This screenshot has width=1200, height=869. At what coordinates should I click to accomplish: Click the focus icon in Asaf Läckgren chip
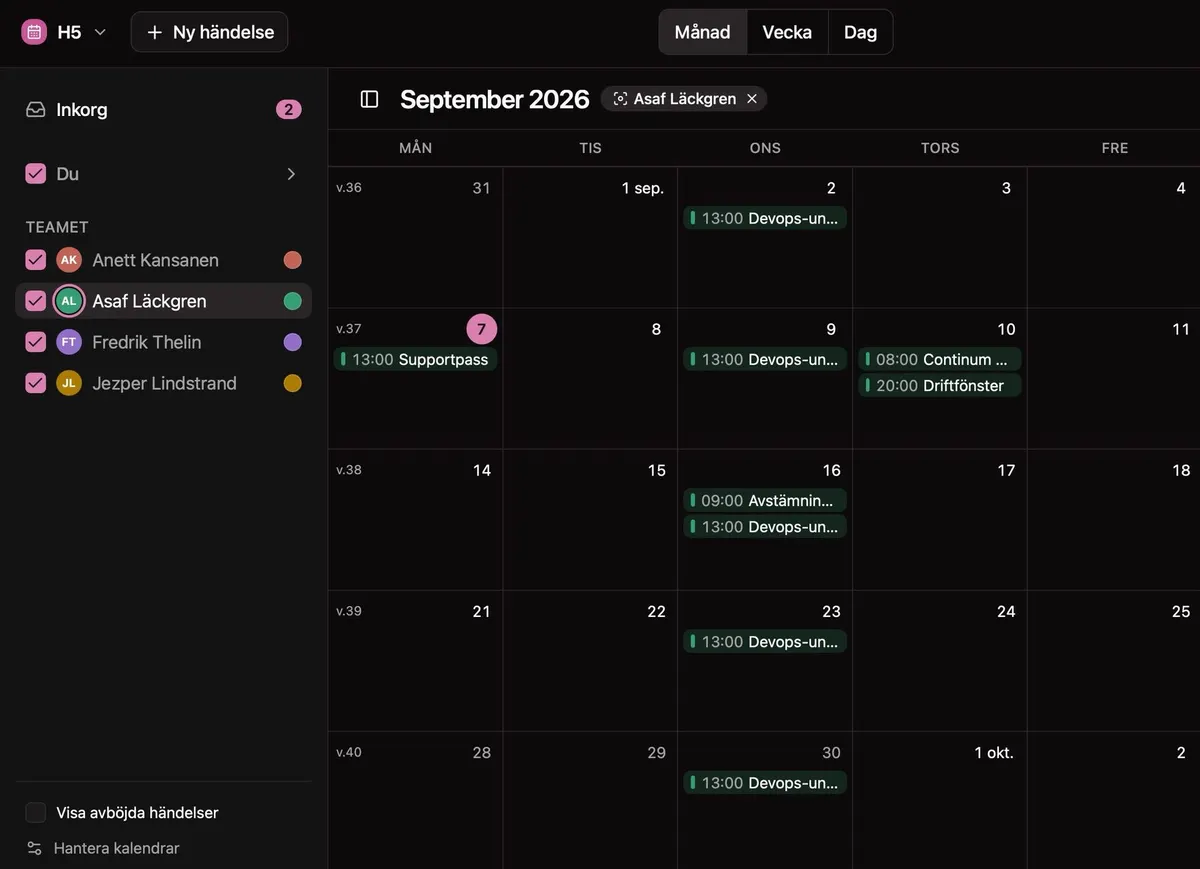click(x=620, y=99)
